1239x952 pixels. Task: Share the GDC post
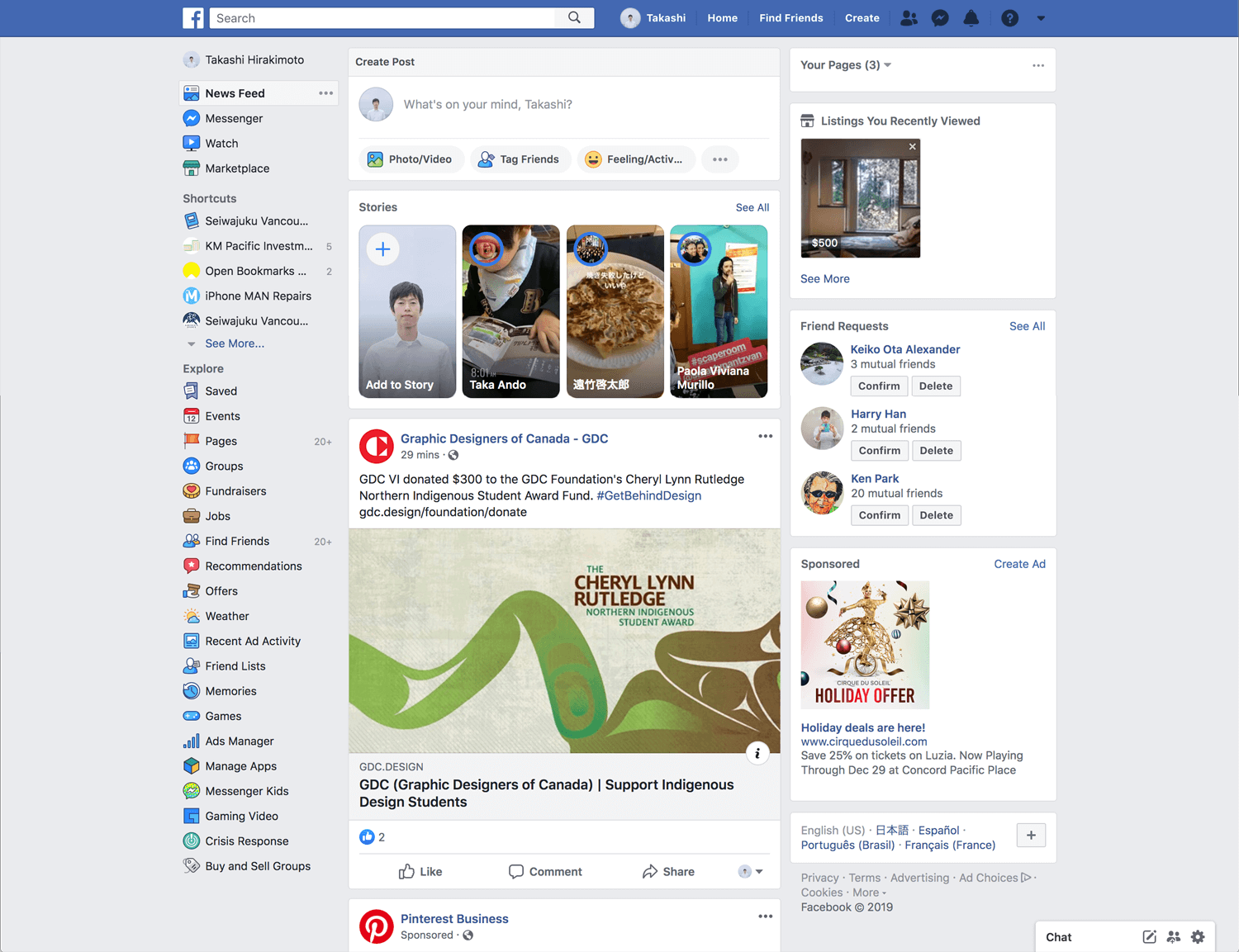(668, 871)
